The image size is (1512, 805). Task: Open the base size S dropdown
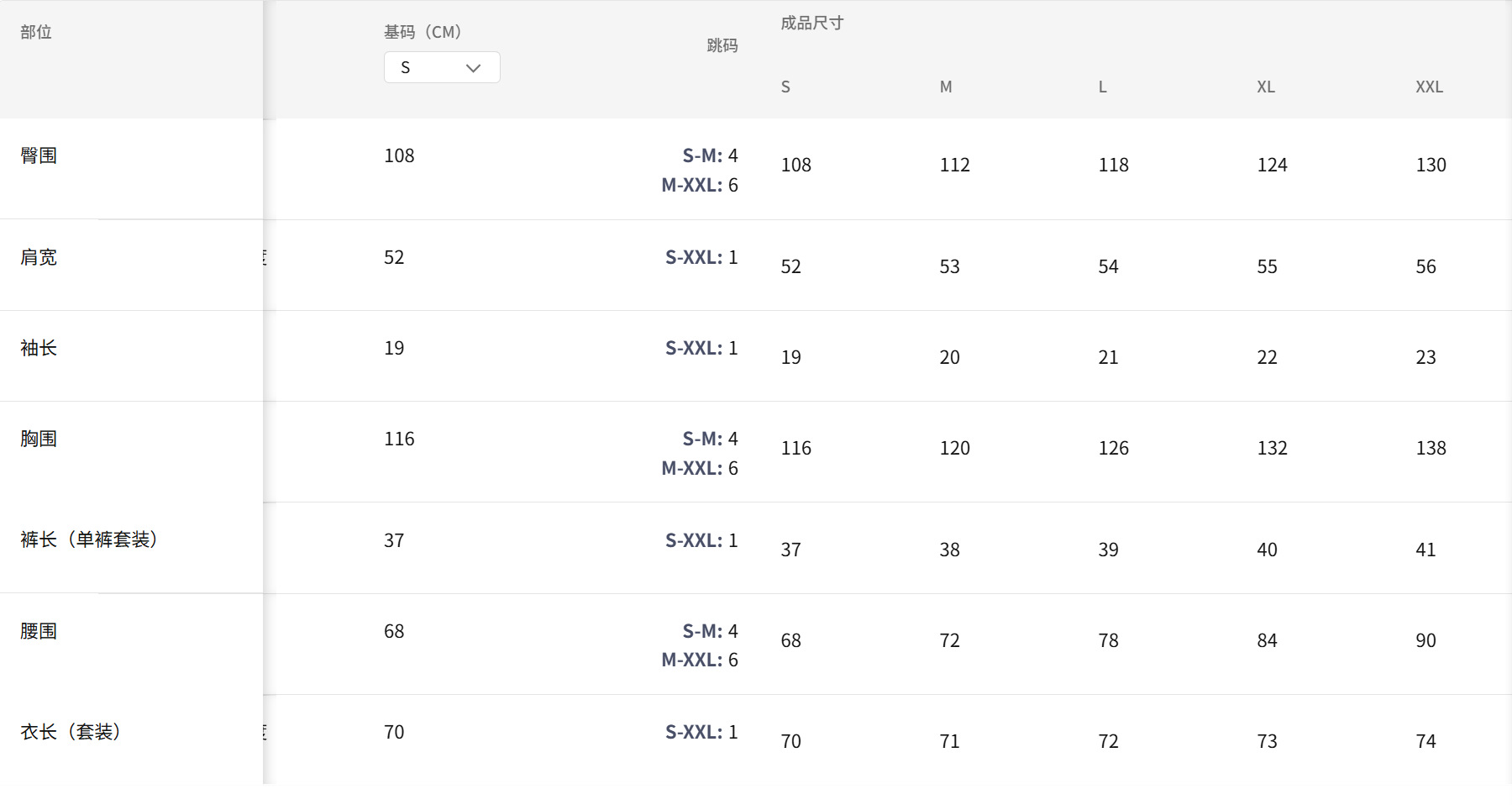click(x=441, y=67)
